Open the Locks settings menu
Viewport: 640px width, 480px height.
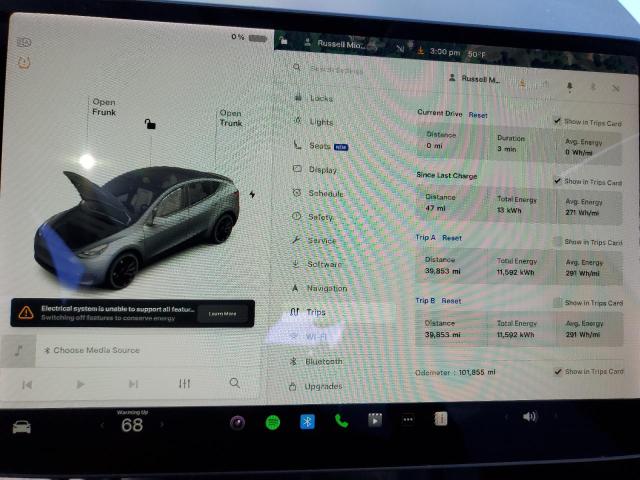tap(313, 98)
